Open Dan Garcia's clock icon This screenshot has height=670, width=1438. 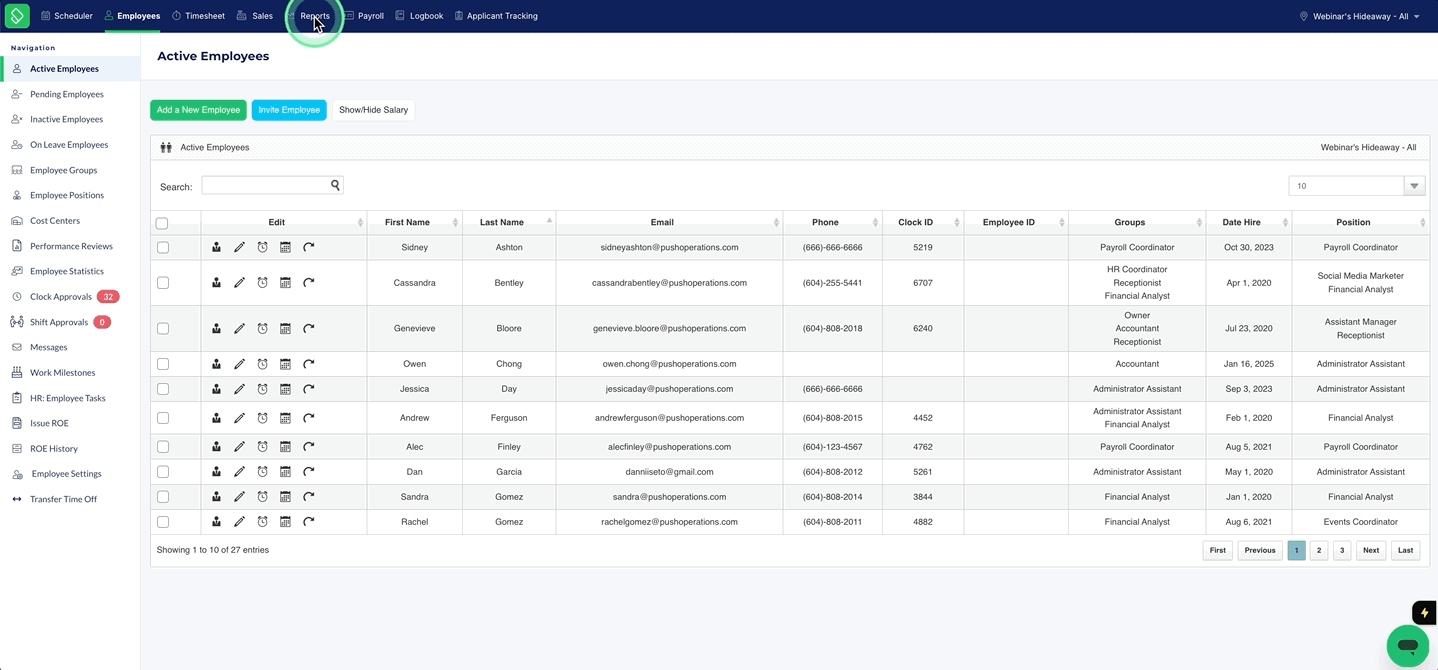pyautogui.click(x=262, y=472)
